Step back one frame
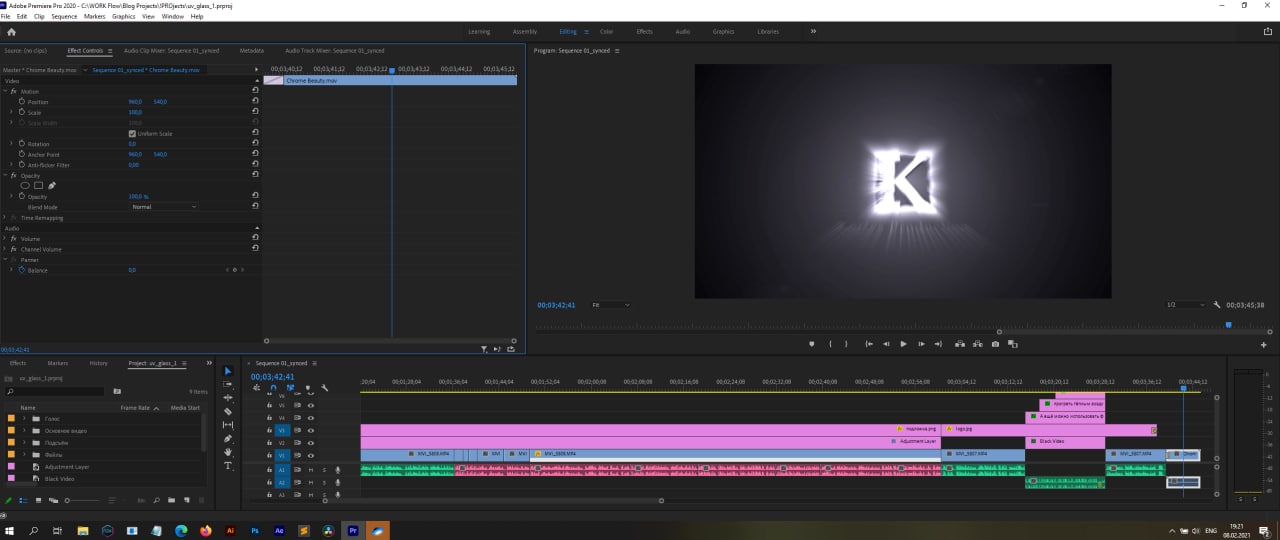1280x540 pixels. [x=886, y=344]
